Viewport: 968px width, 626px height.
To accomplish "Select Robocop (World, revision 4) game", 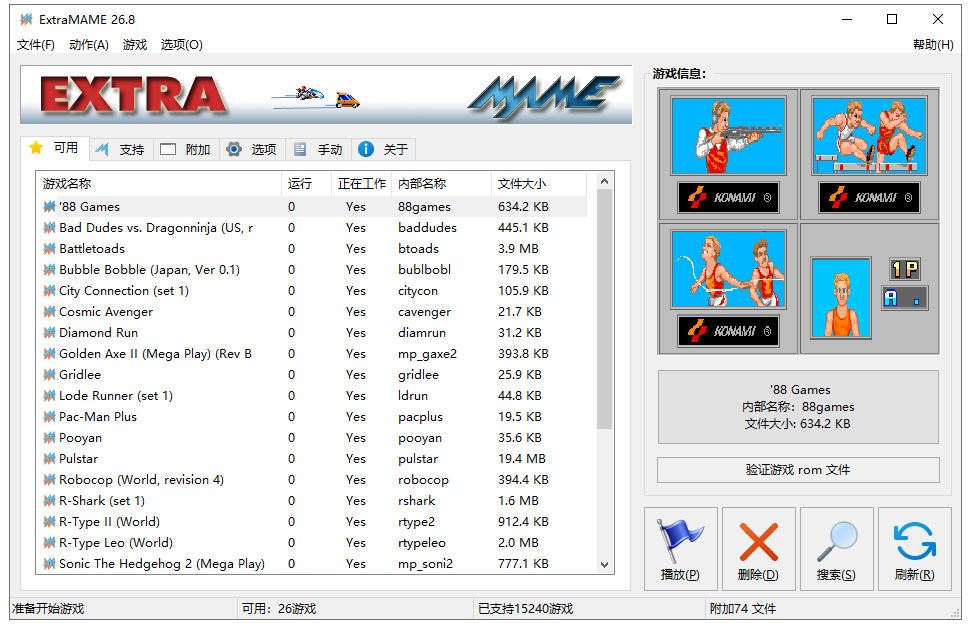I will coord(312,480).
